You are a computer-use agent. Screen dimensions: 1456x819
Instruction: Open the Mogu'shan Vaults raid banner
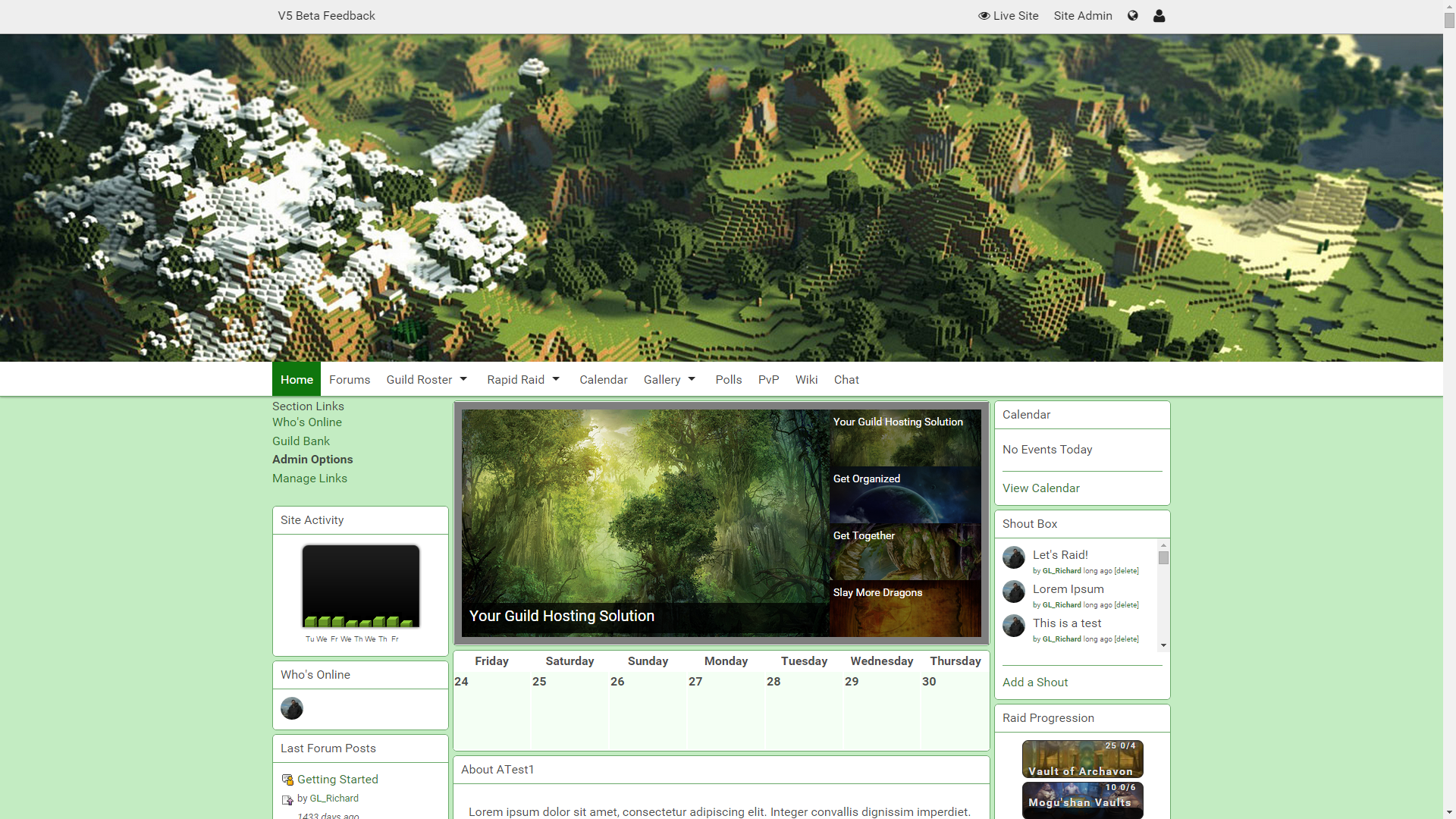[x=1082, y=801]
